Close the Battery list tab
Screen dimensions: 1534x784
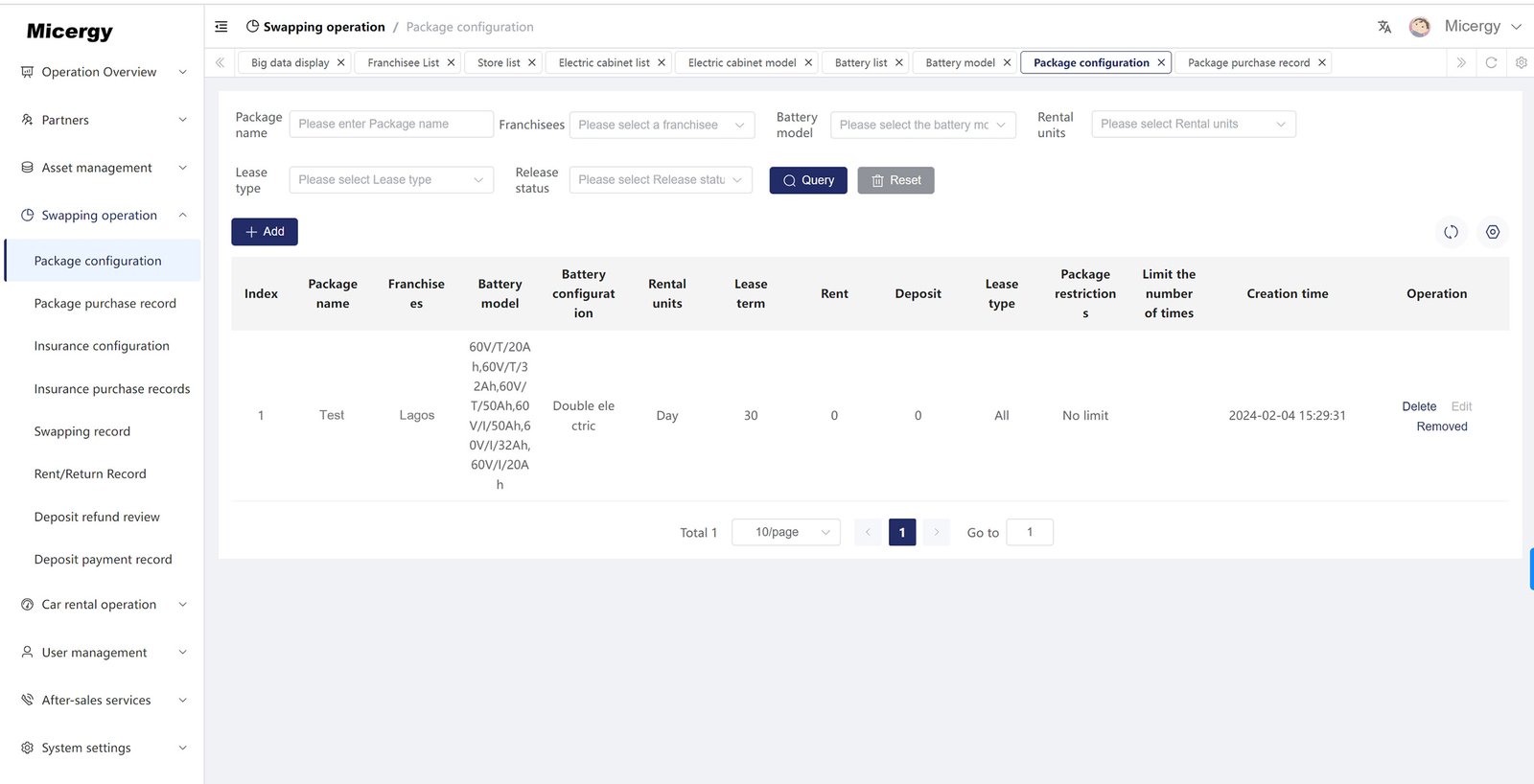898,62
